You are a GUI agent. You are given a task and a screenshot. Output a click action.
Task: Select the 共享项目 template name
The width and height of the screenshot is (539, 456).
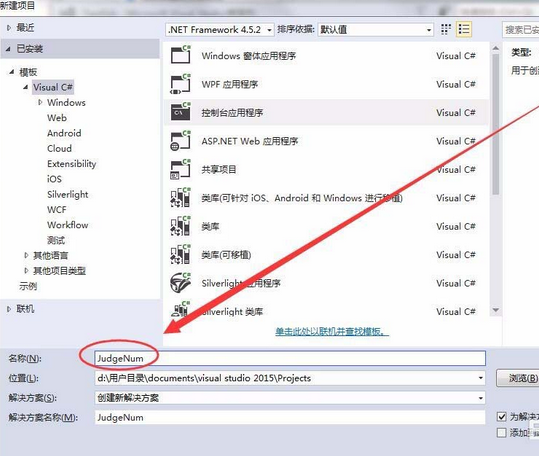pyautogui.click(x=219, y=169)
